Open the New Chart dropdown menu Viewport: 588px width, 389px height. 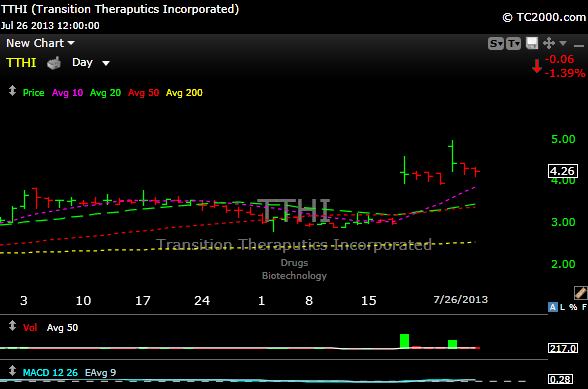40,44
